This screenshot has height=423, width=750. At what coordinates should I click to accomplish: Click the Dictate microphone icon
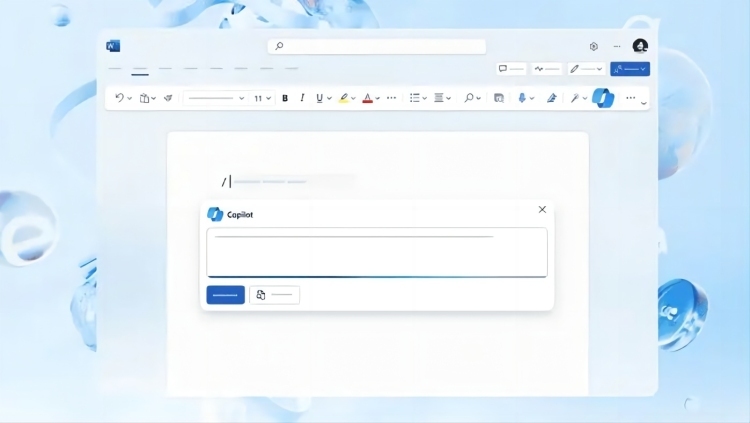click(522, 98)
